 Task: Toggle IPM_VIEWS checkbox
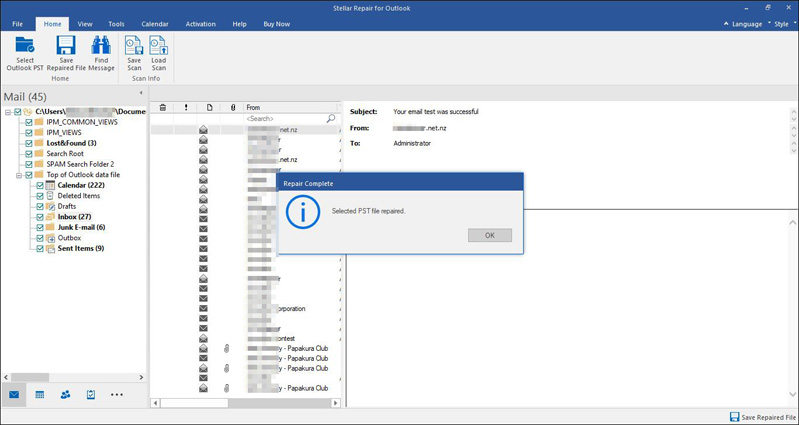[29, 132]
